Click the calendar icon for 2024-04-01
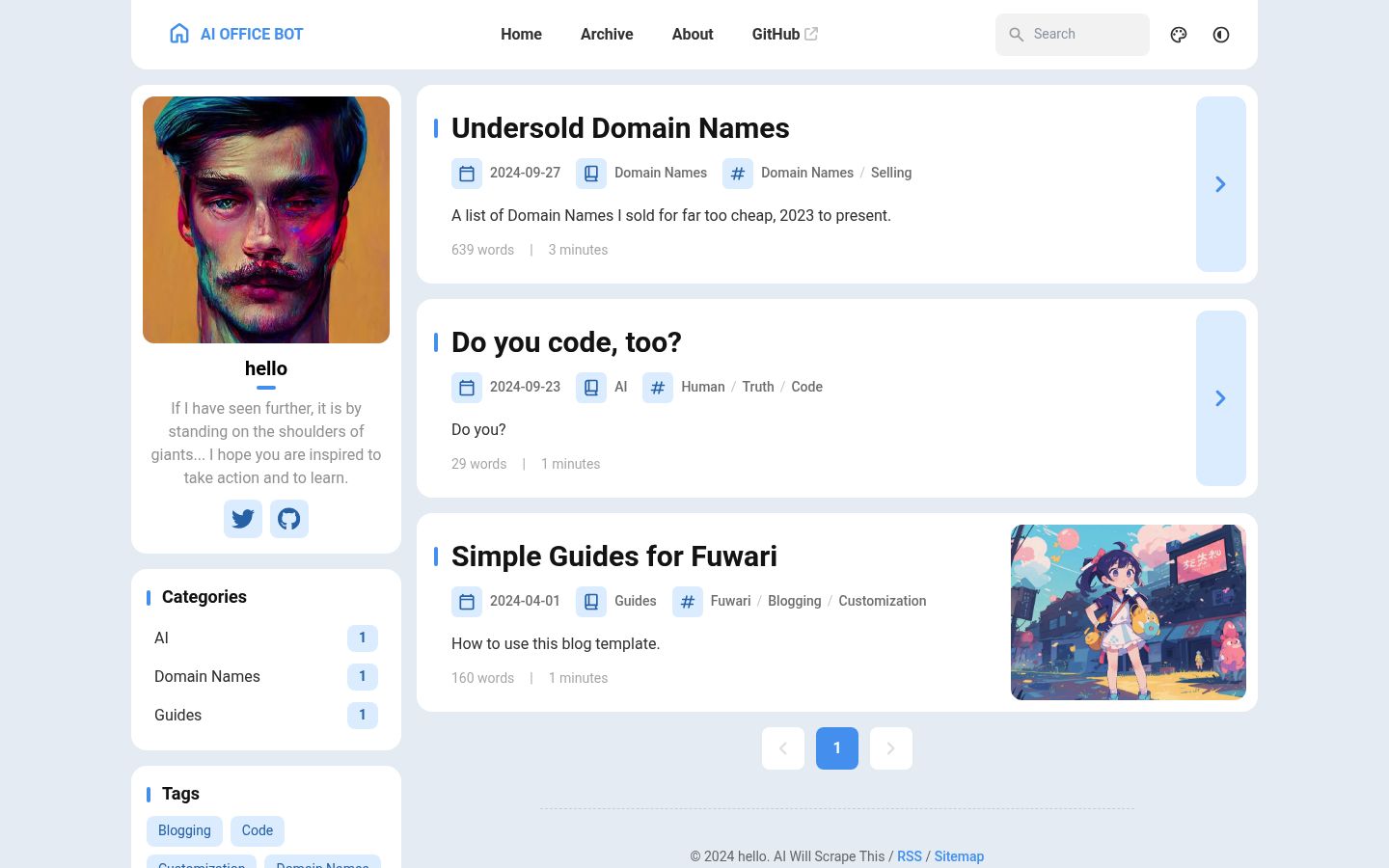 pos(467,602)
